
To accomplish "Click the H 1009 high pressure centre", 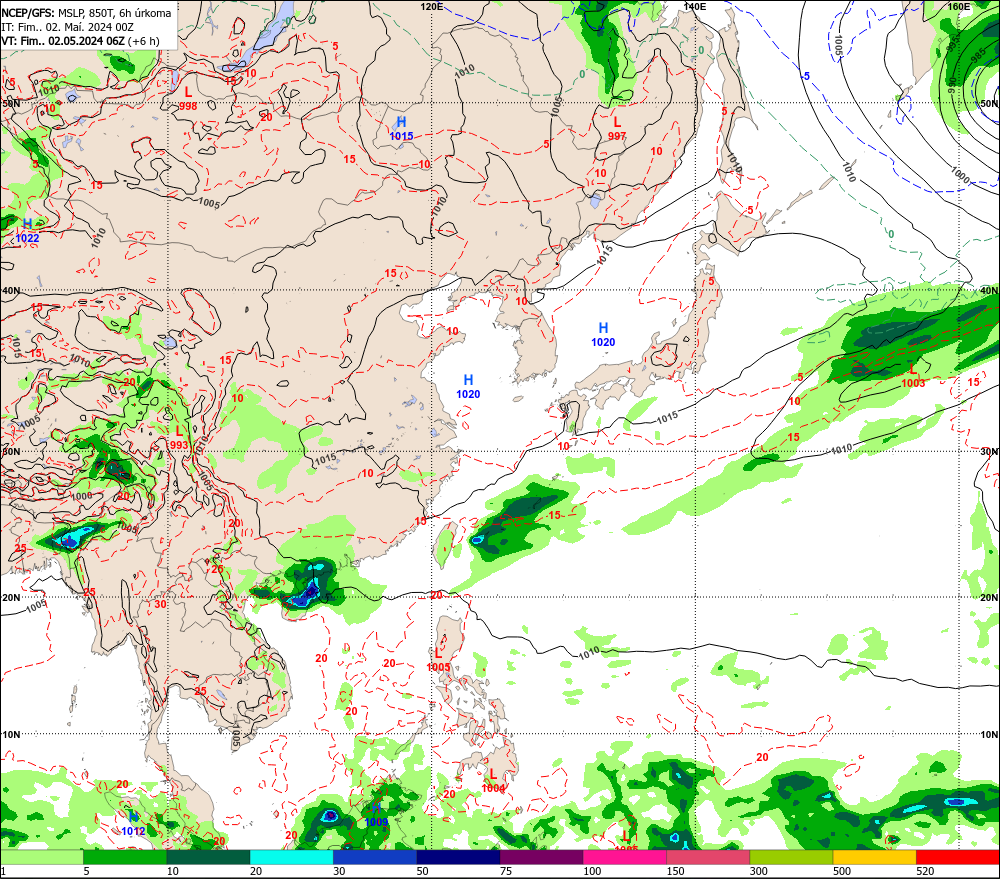I will click(376, 815).
